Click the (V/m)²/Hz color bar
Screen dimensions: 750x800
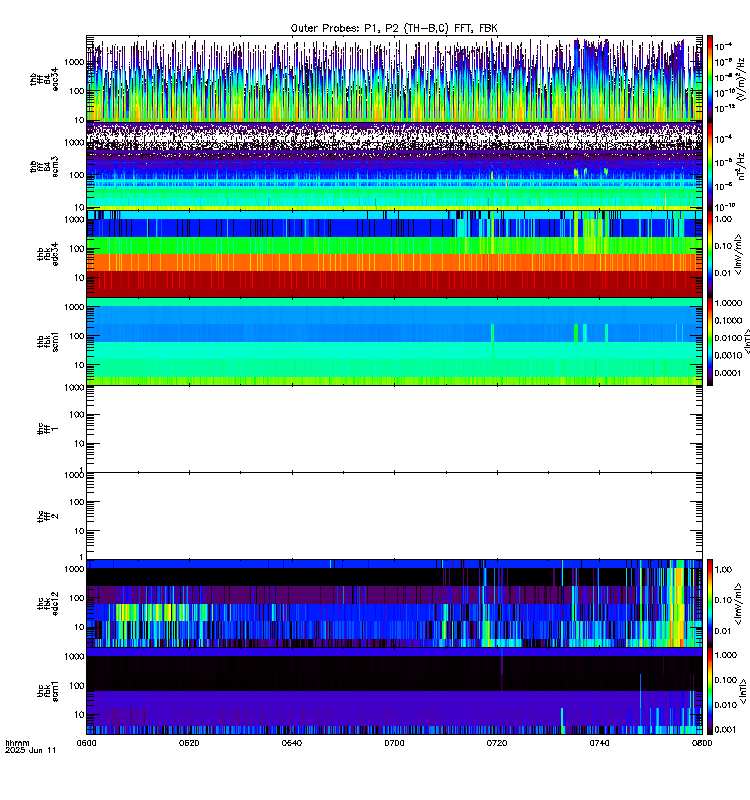(710, 79)
